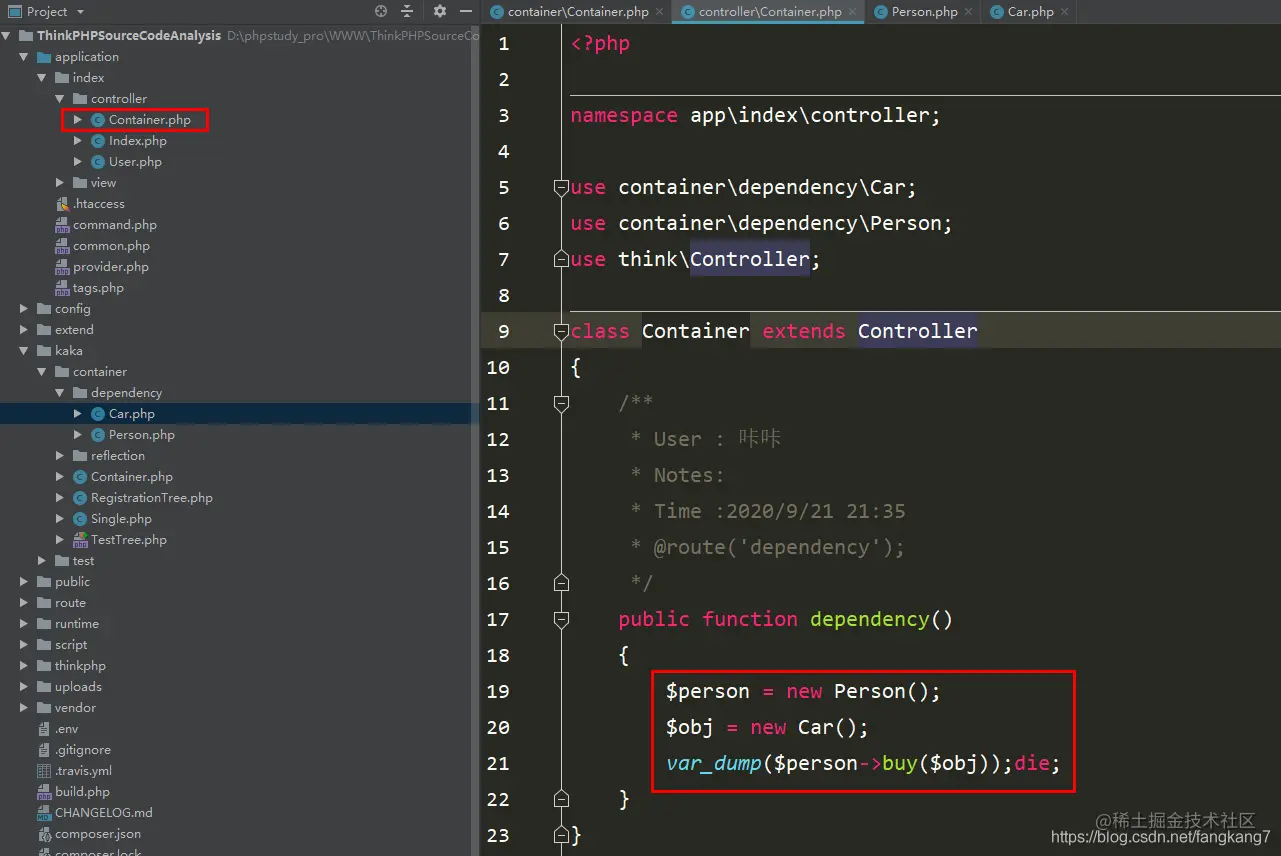Collapse the index folder arrow

pos(42,78)
